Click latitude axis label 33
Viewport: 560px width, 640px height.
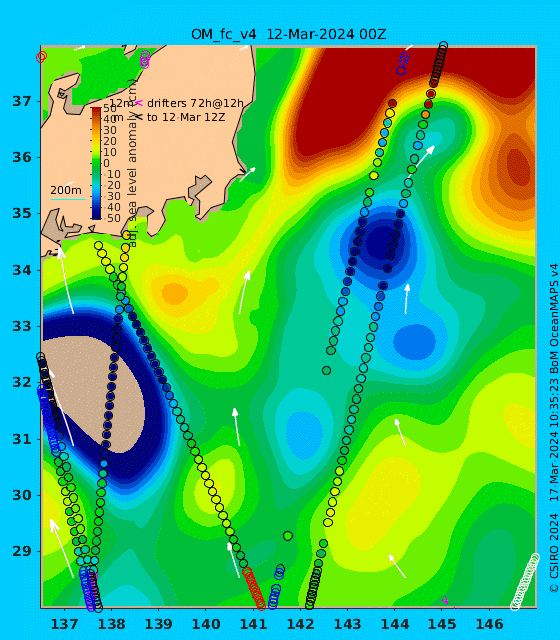(x=22, y=327)
